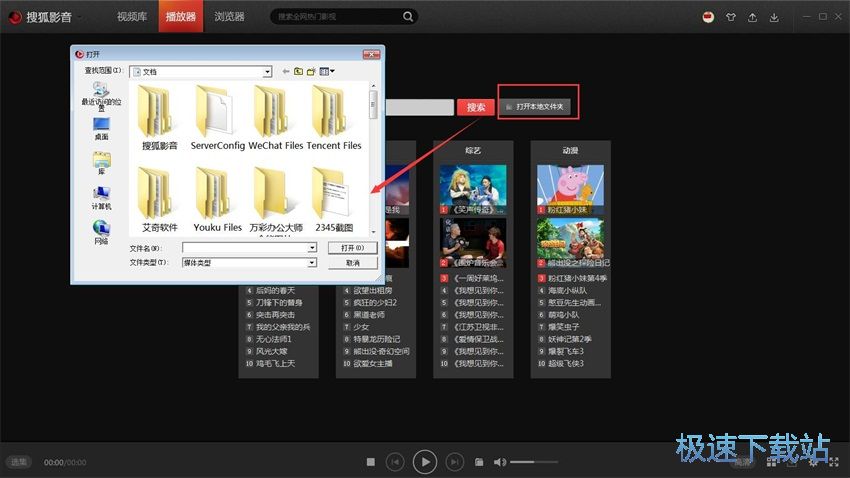
Task: Expand the 文件类型 dropdown arrow
Action: 312,262
